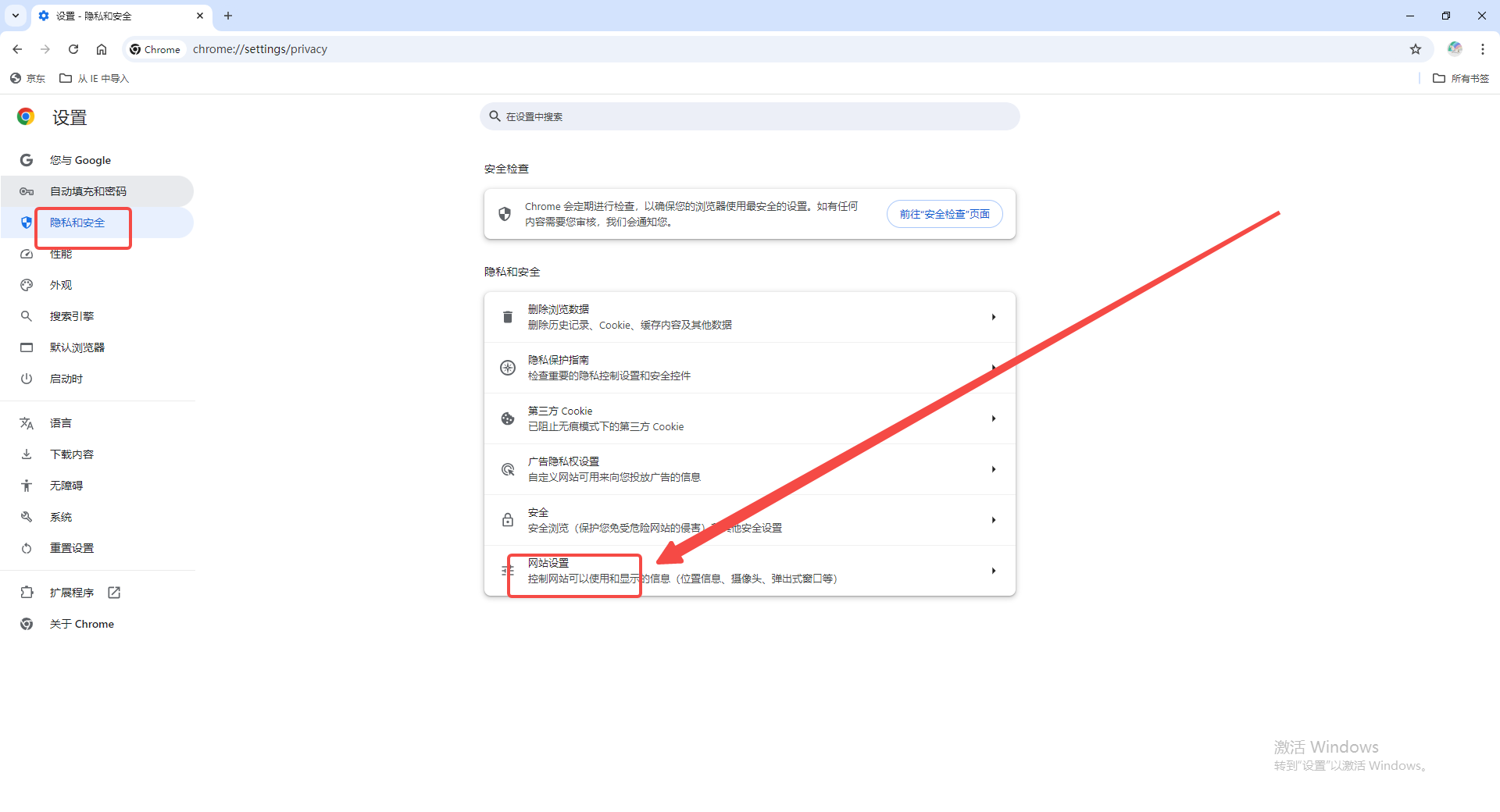Click the Chrome site info chip
The image size is (1500, 812).
point(155,49)
